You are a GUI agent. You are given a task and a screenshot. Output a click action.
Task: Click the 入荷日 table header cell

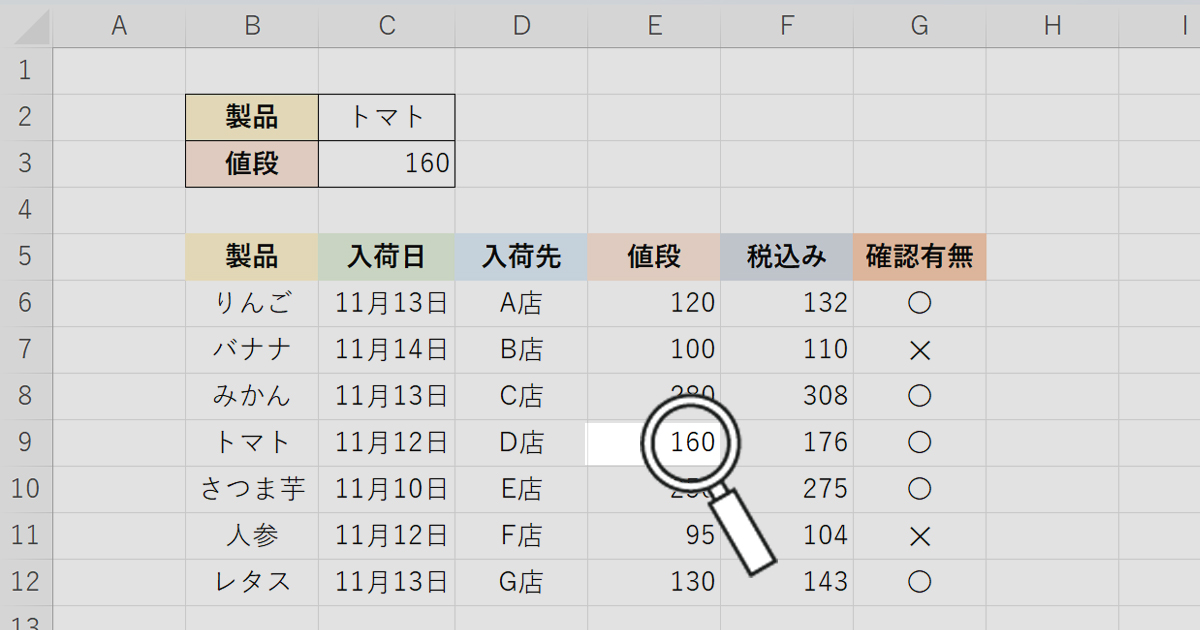387,257
